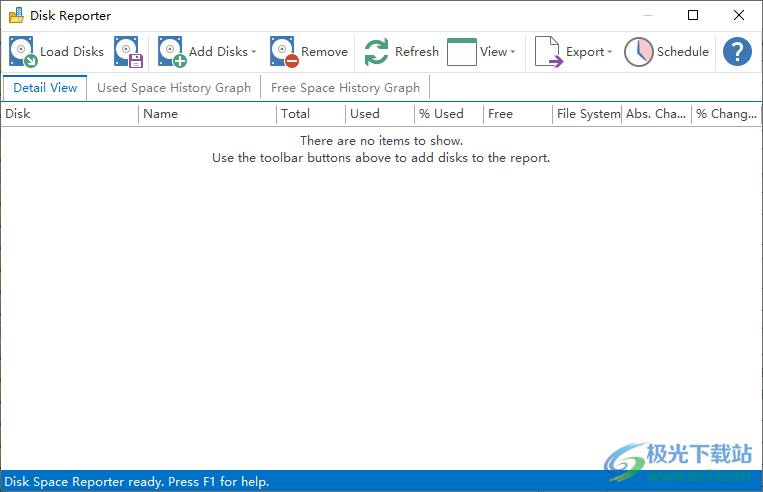Image resolution: width=763 pixels, height=492 pixels.
Task: Click the Load Disks toolbar icon
Action: tap(23, 52)
